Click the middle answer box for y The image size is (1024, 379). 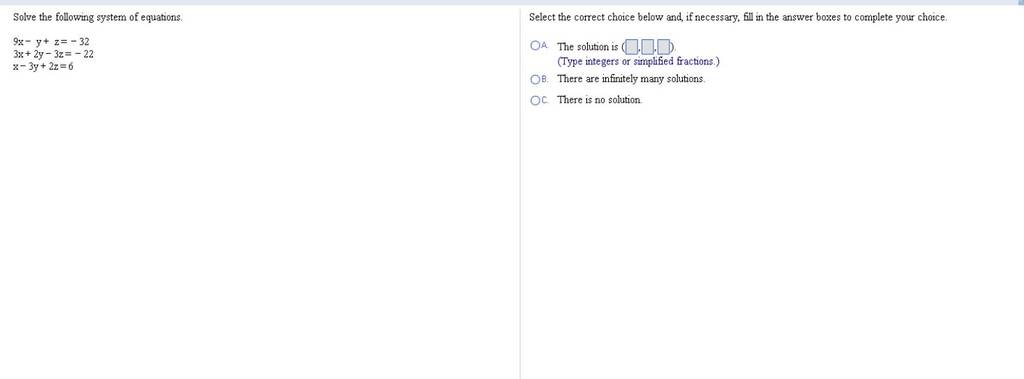(647, 46)
